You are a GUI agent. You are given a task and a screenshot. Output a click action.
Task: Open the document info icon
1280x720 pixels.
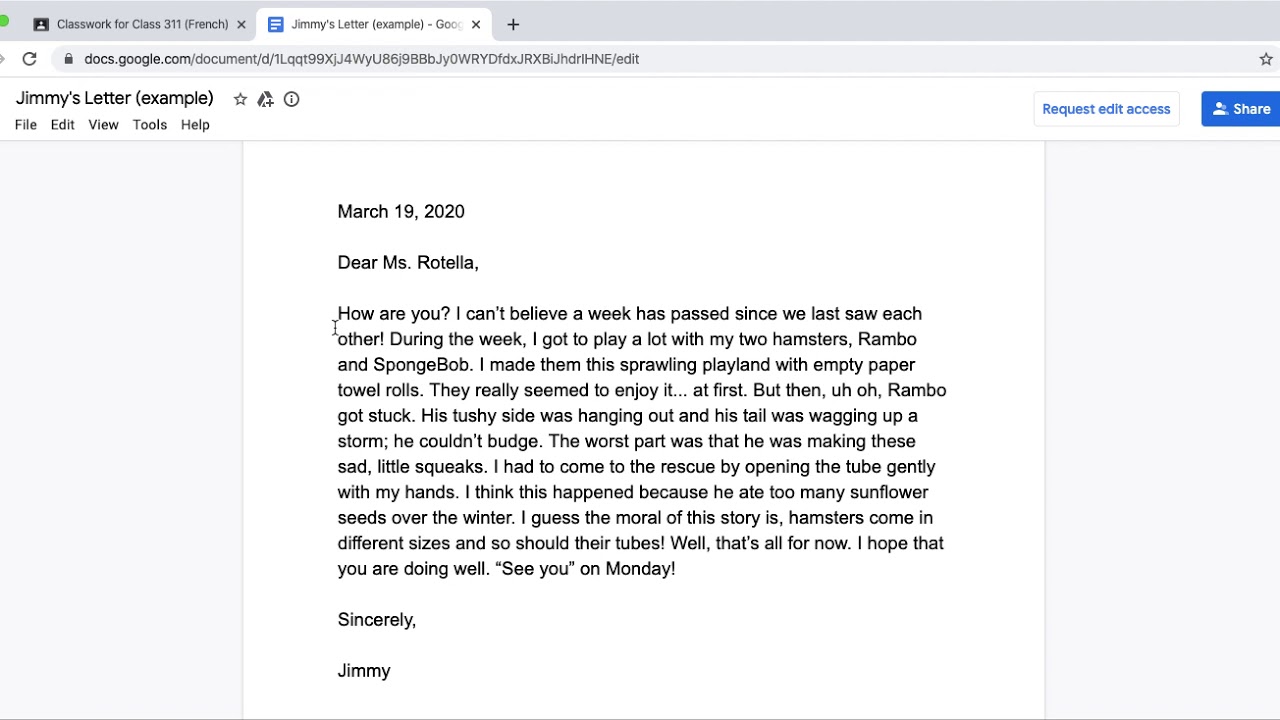291,99
